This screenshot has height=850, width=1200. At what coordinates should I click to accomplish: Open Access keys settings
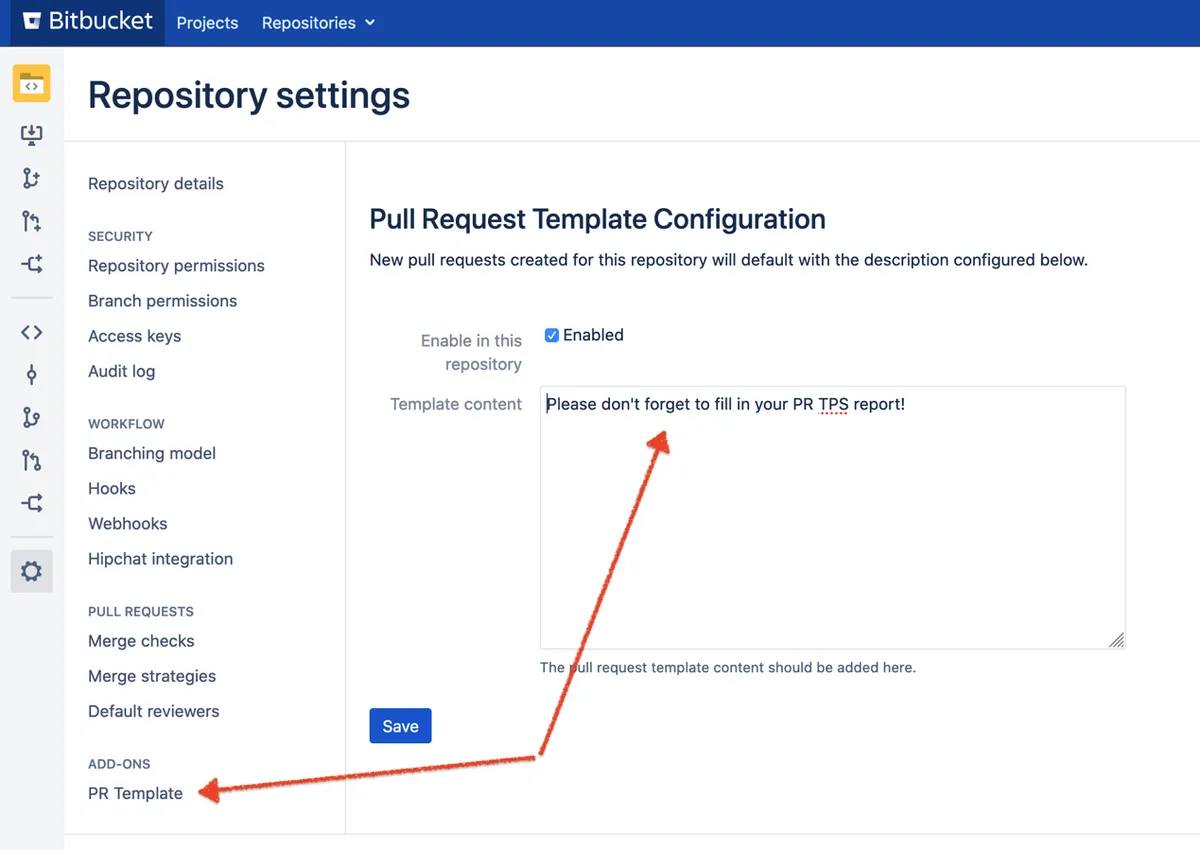pyautogui.click(x=134, y=336)
